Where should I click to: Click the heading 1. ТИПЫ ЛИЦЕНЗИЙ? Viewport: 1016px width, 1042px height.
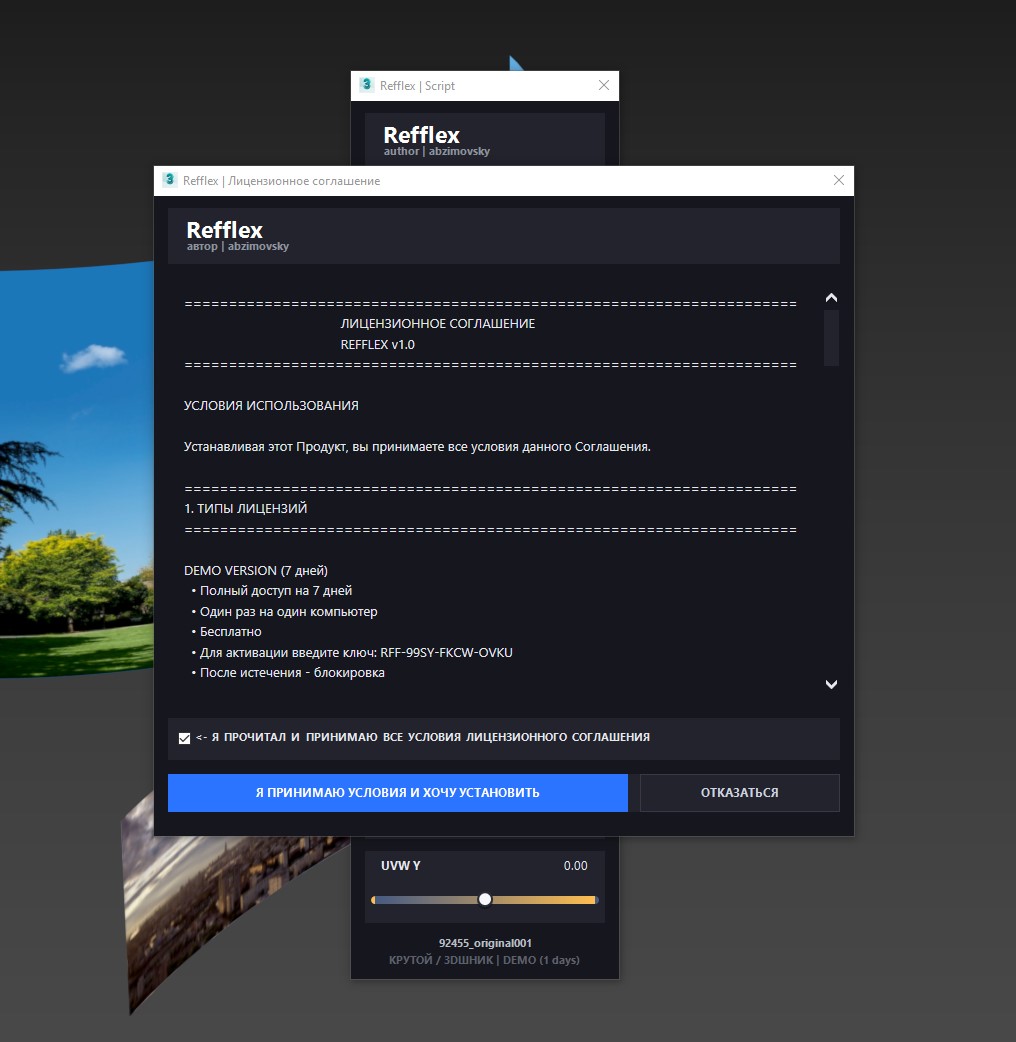point(245,508)
